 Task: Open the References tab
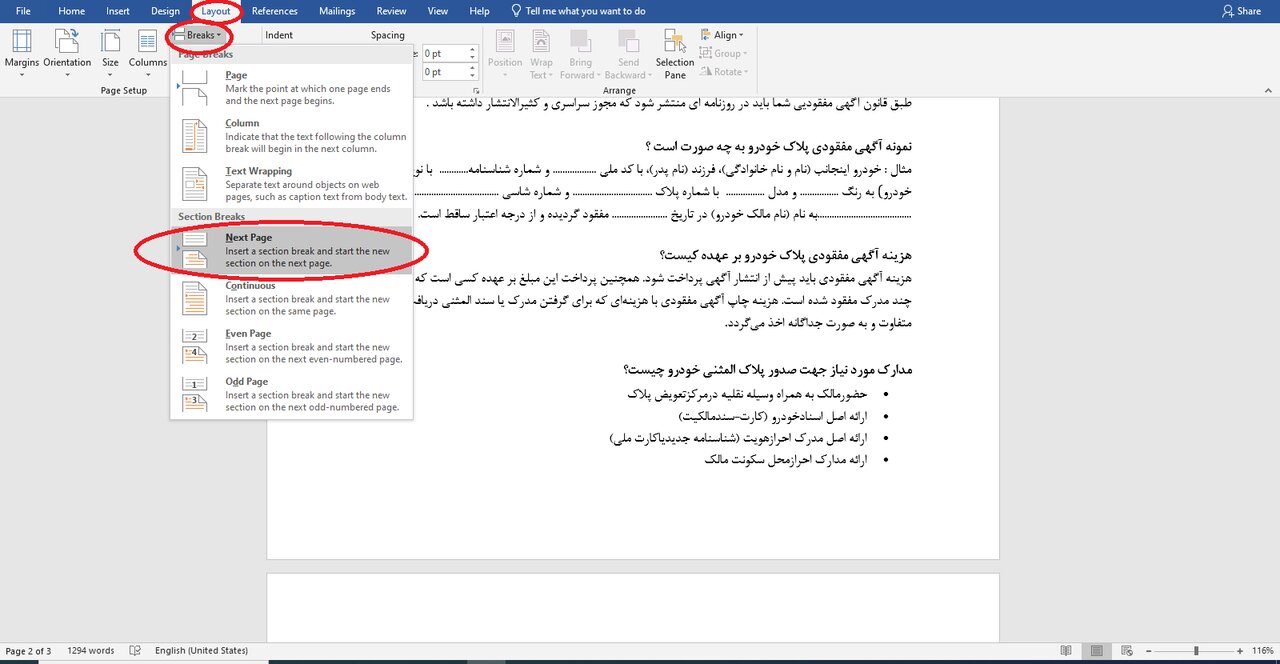pyautogui.click(x=274, y=11)
